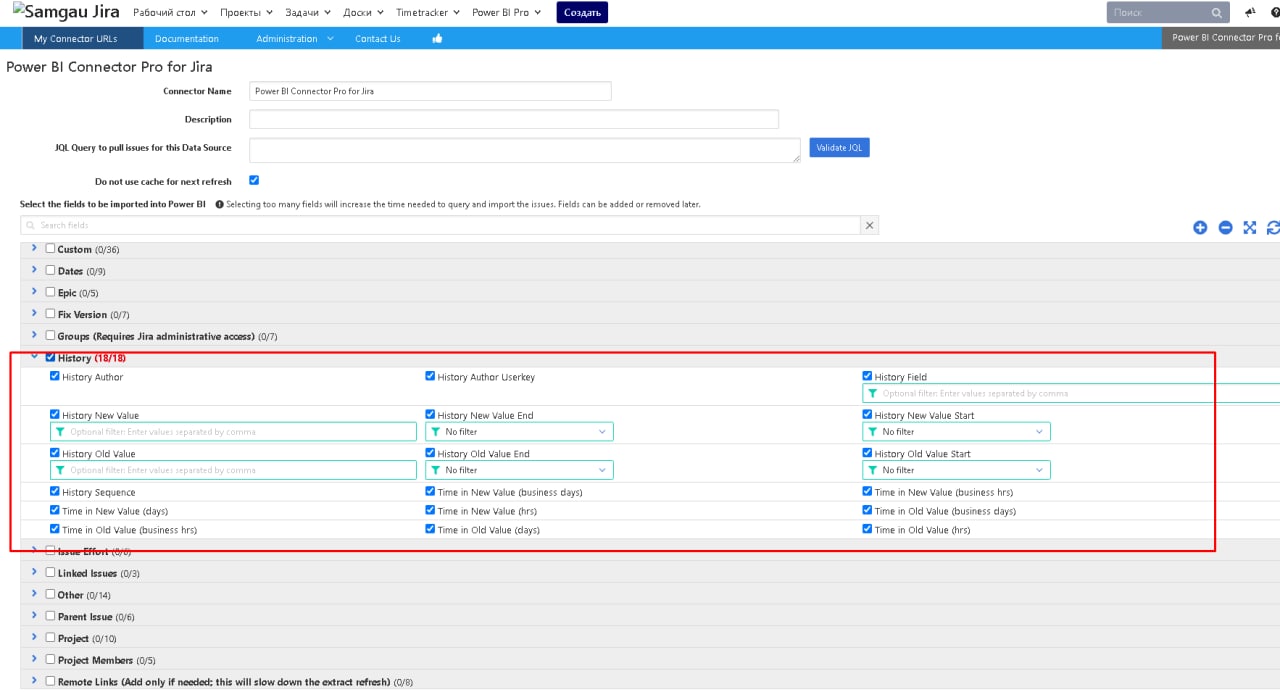Open History Old Value Start filter dropdown

[956, 470]
